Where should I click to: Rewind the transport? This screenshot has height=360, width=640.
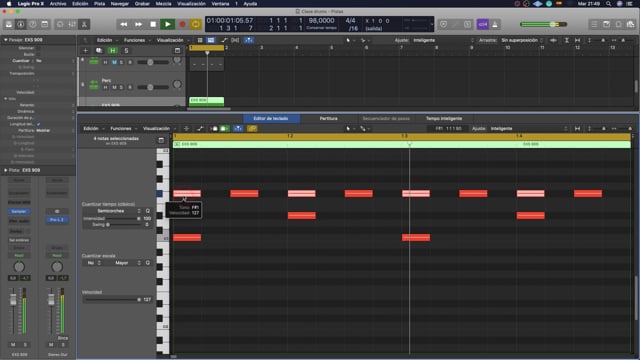pos(123,24)
